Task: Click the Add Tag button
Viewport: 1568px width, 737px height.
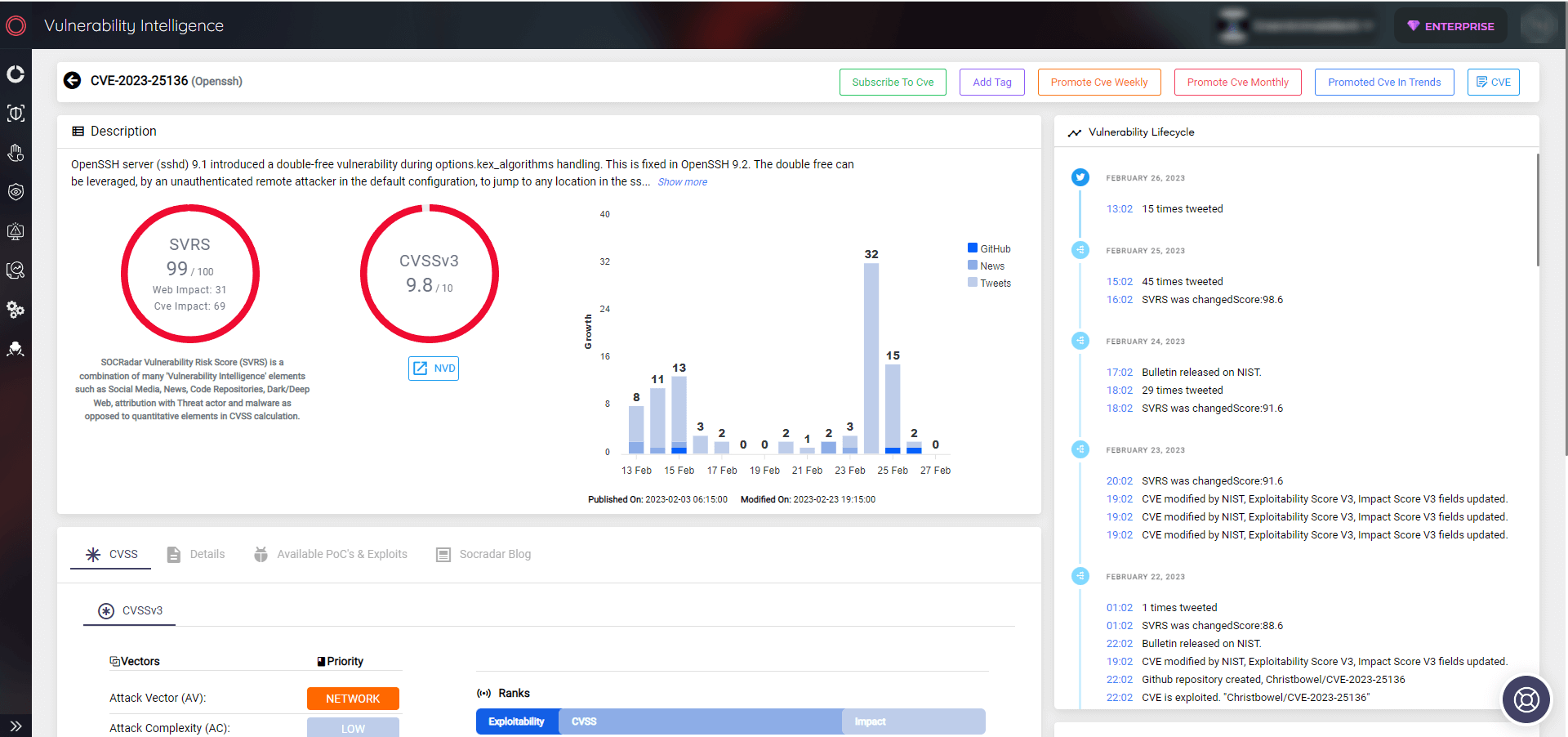Action: click(992, 82)
